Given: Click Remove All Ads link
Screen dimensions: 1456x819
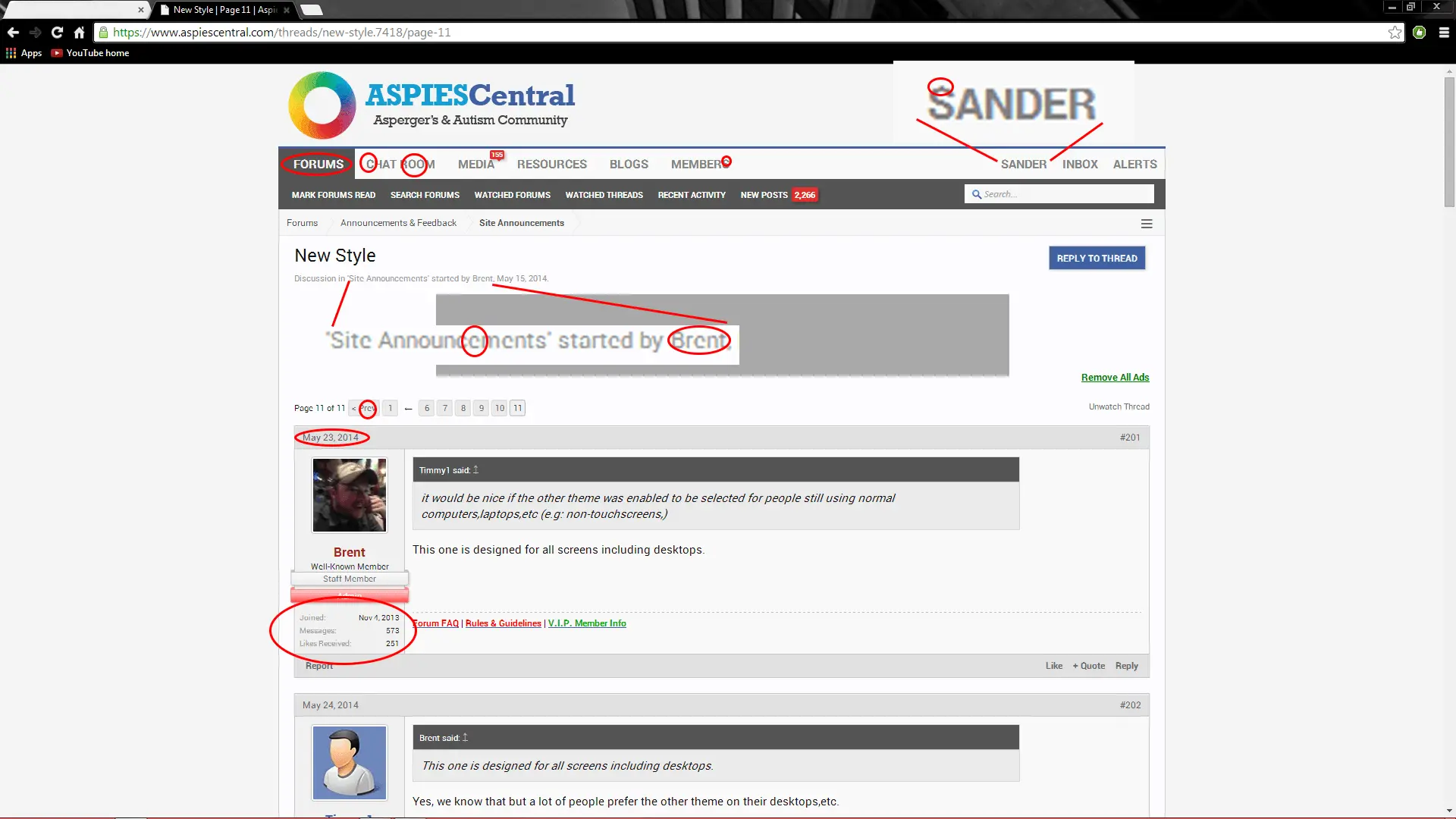Looking at the screenshot, I should [1115, 378].
